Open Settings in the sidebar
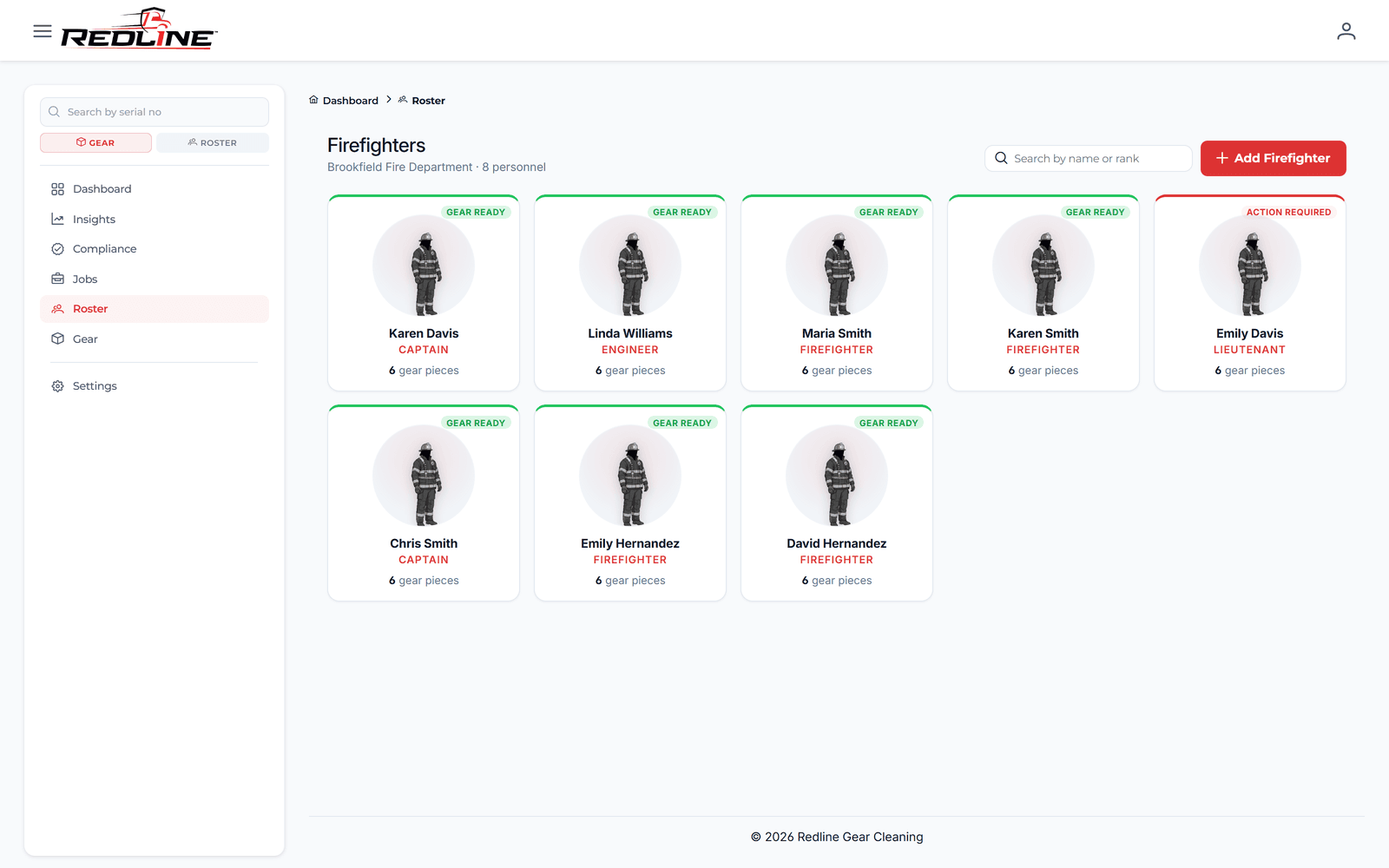 coord(155,386)
